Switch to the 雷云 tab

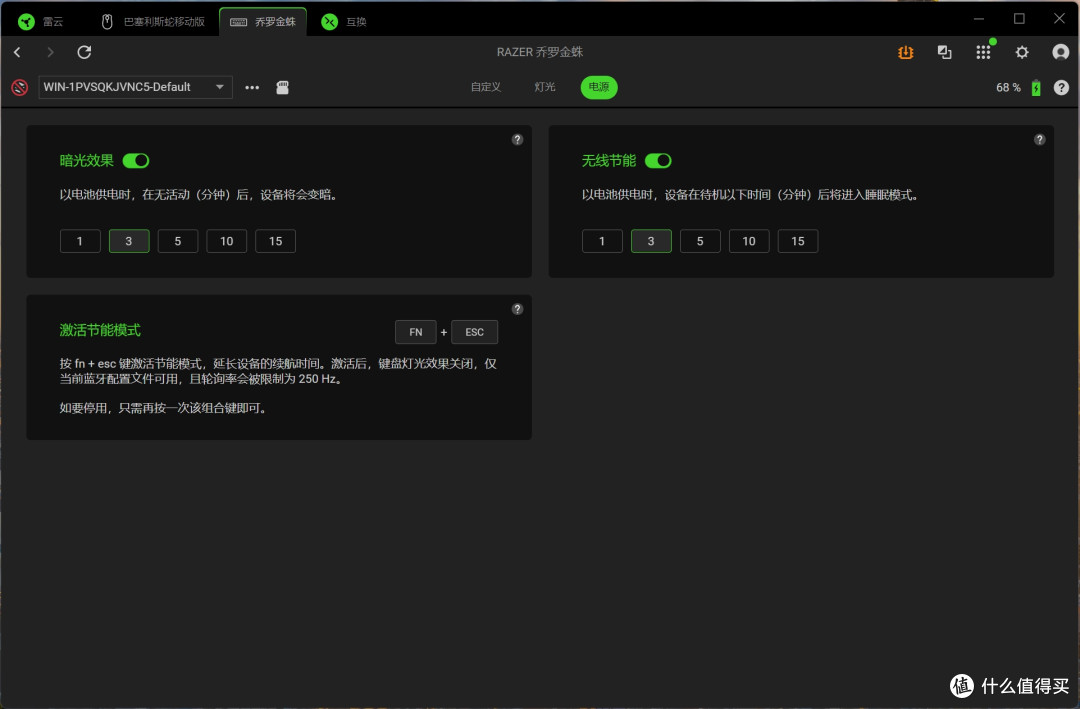coord(41,22)
